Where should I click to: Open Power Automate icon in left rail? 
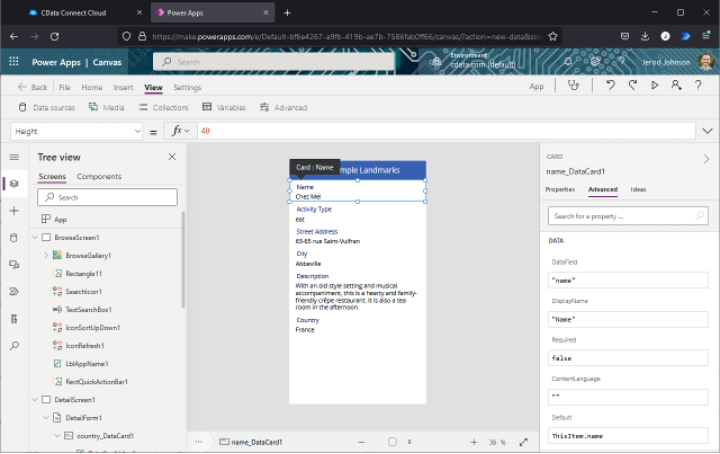(x=14, y=291)
